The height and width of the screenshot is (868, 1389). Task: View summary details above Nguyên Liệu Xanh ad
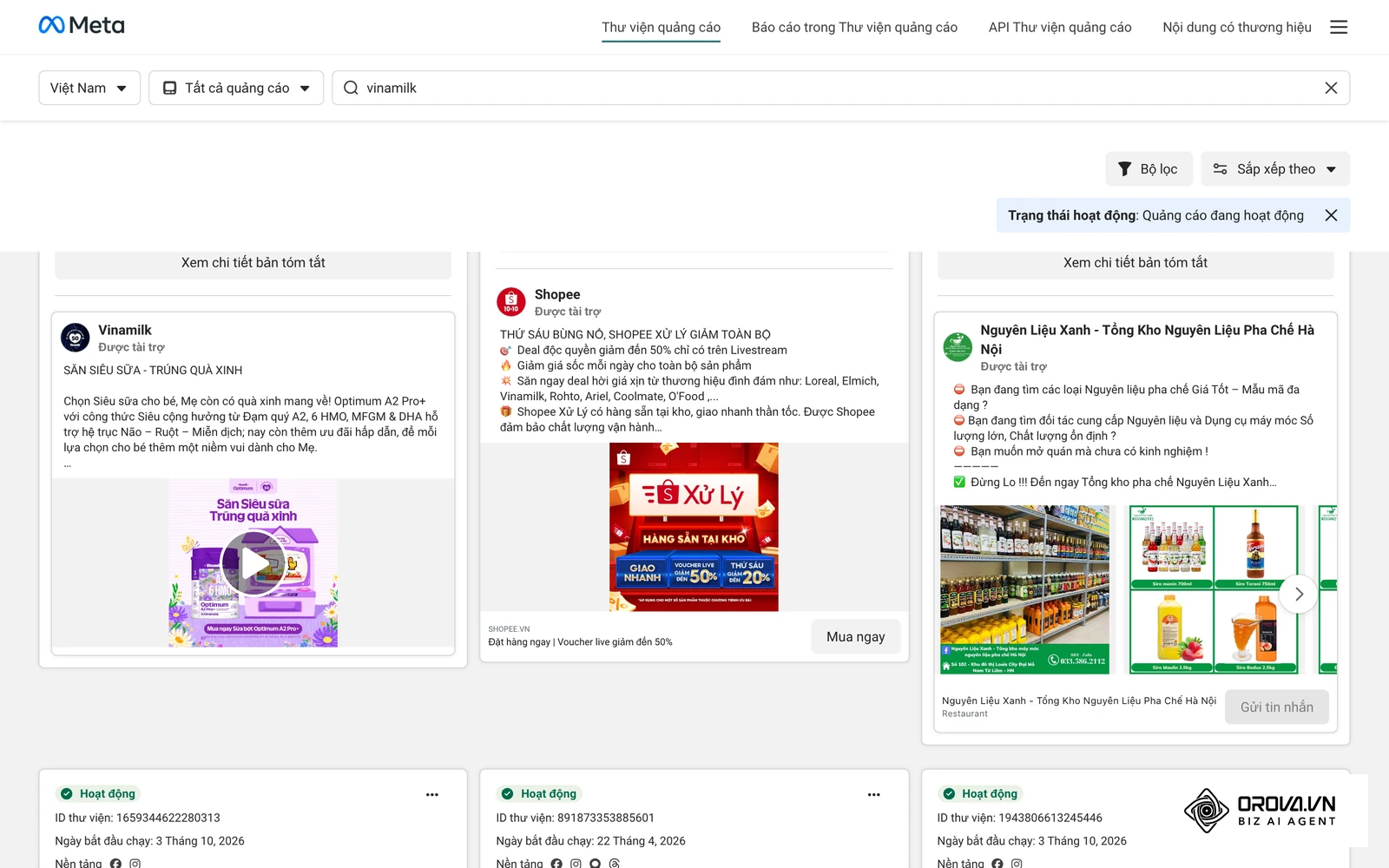point(1136,263)
